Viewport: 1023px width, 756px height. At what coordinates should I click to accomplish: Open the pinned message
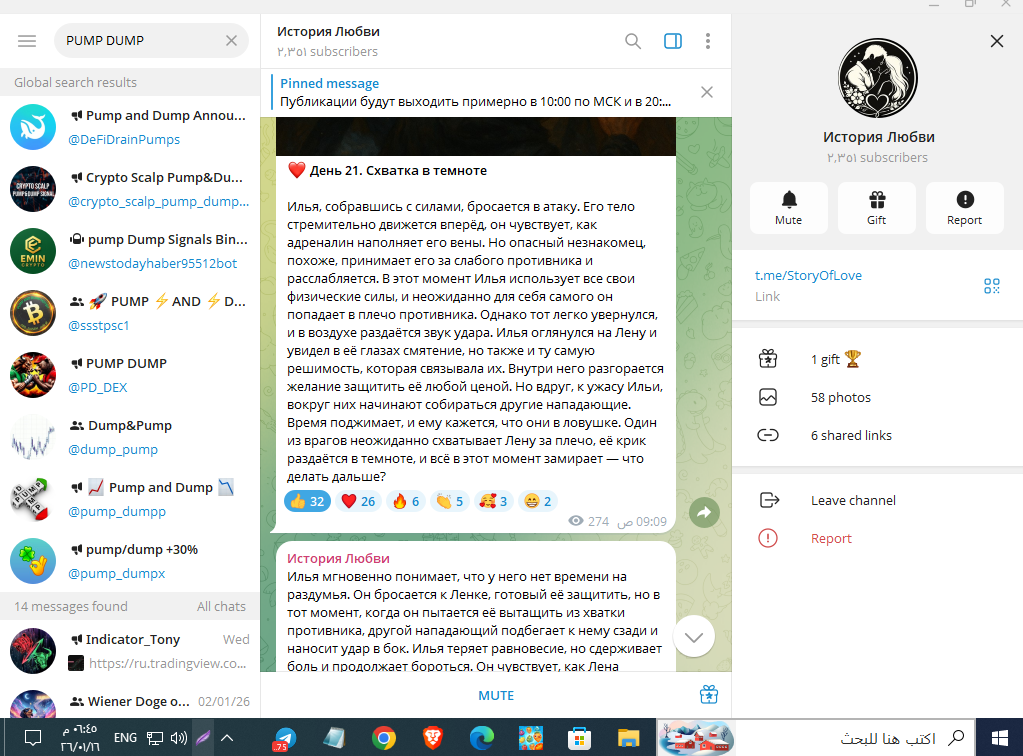pos(476,93)
